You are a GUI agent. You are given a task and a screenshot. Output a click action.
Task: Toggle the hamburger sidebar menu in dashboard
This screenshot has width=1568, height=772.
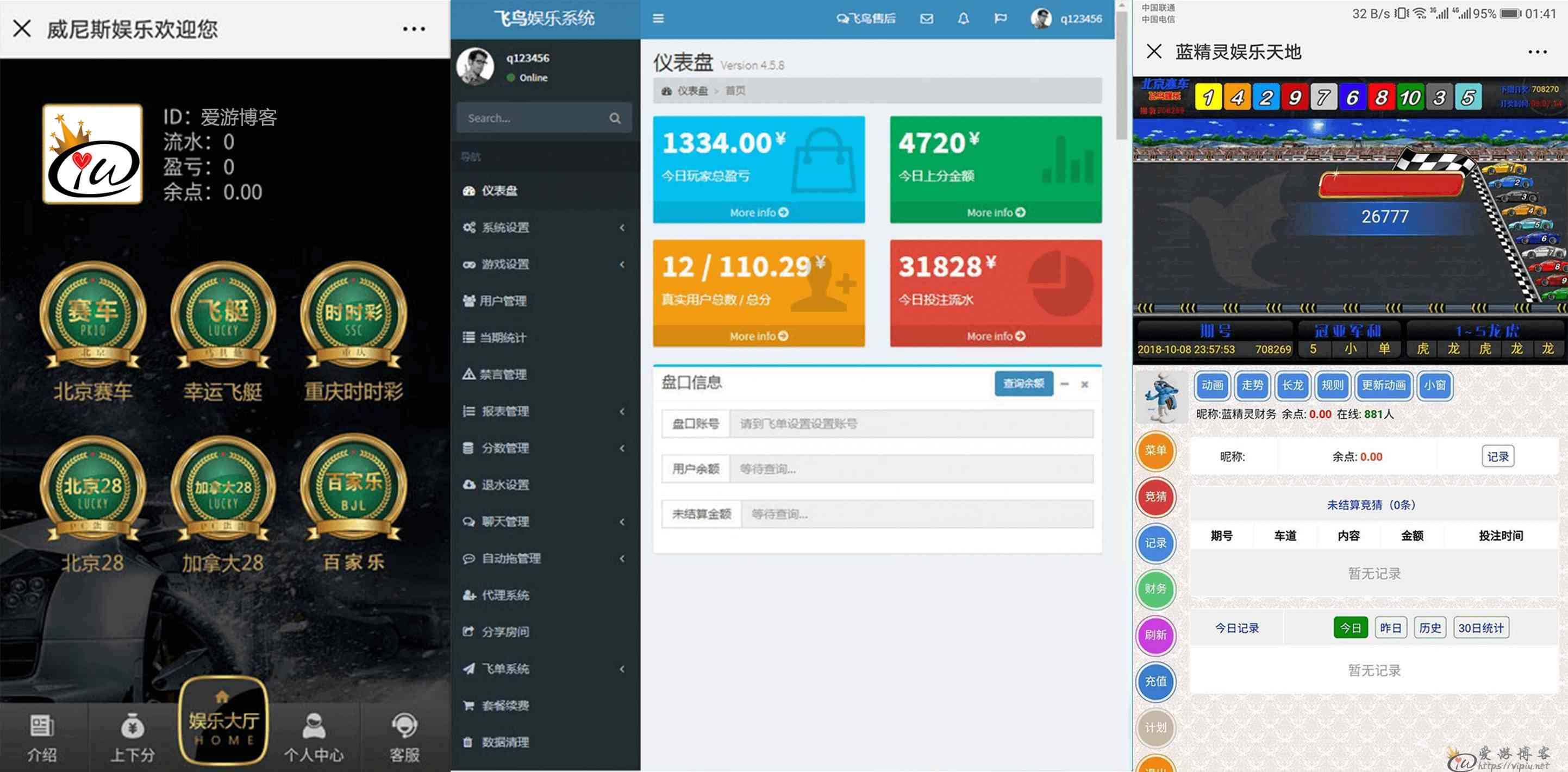[x=658, y=18]
